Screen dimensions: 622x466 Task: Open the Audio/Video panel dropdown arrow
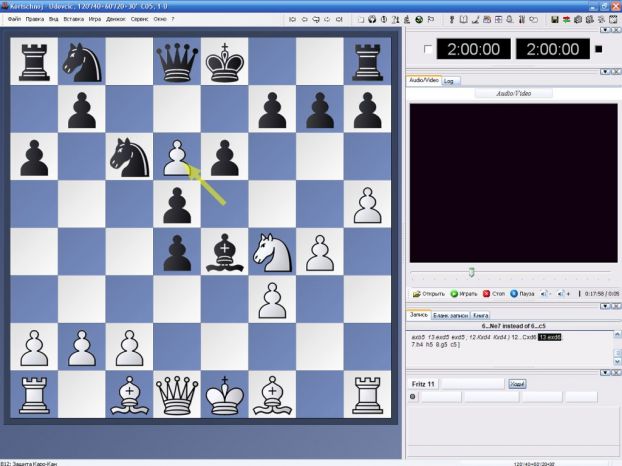point(605,72)
